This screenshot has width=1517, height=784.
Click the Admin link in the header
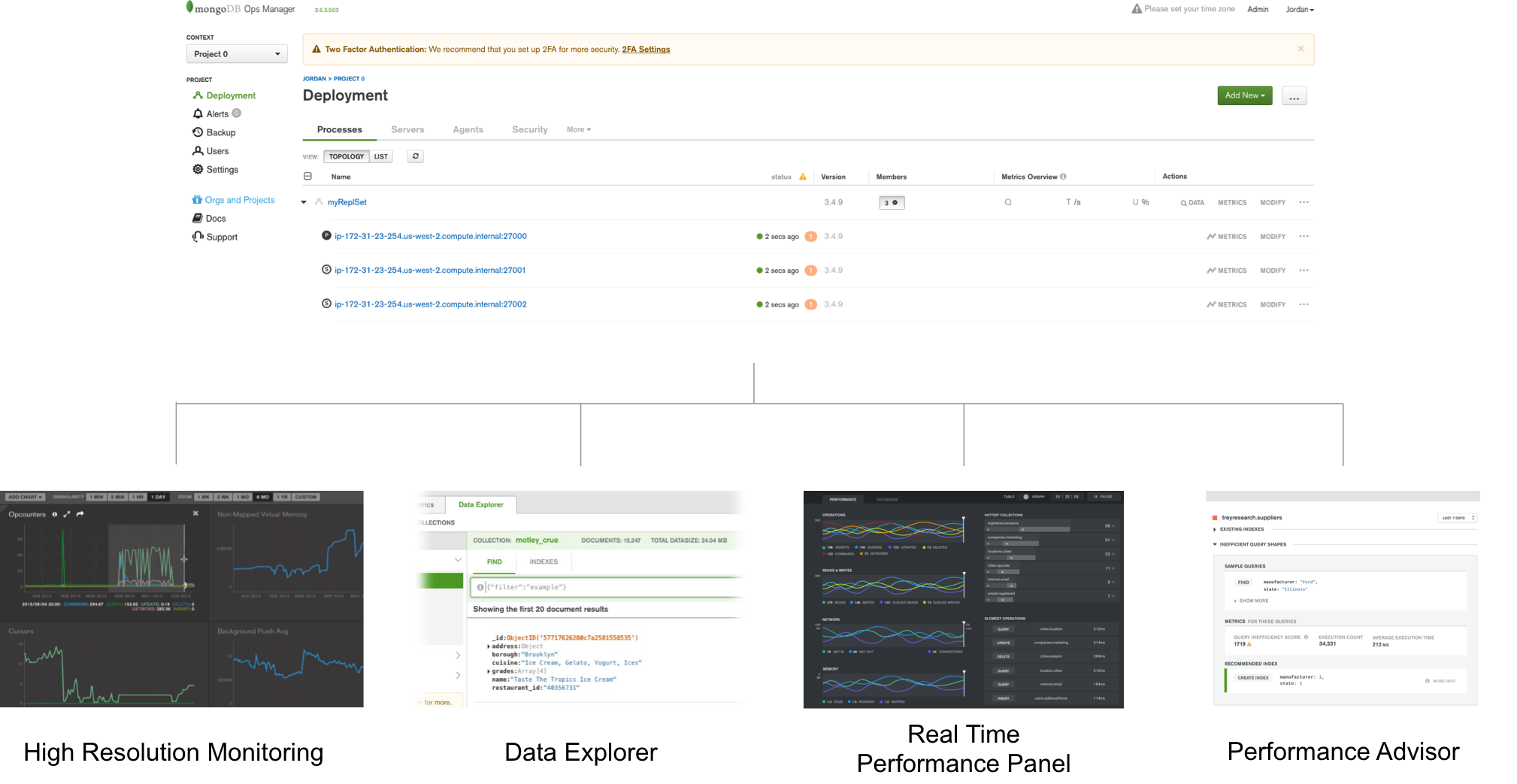click(1258, 10)
